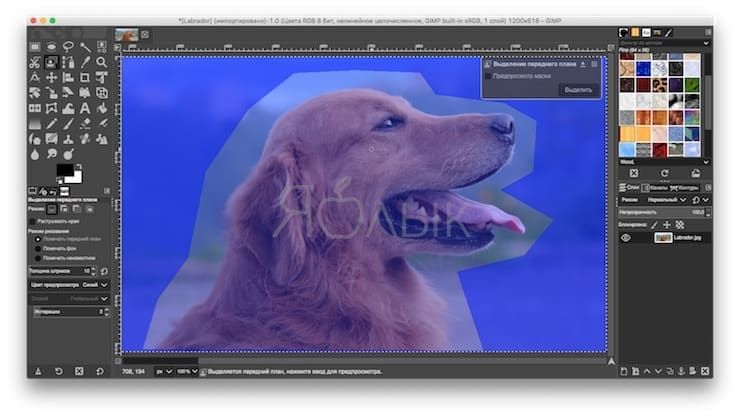This screenshot has height=417, width=740.
Task: Open the layers dock configuration menu
Action: 708,188
